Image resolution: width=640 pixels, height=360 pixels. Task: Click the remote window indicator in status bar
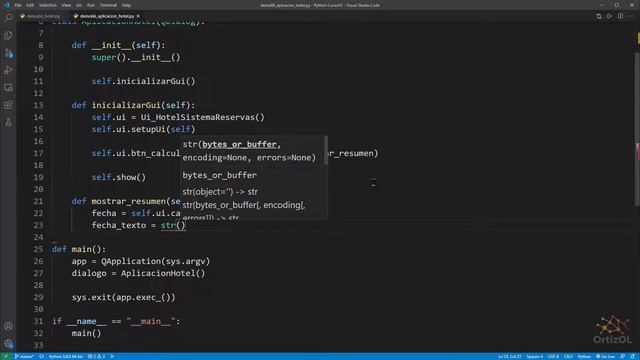pyautogui.click(x=6, y=356)
